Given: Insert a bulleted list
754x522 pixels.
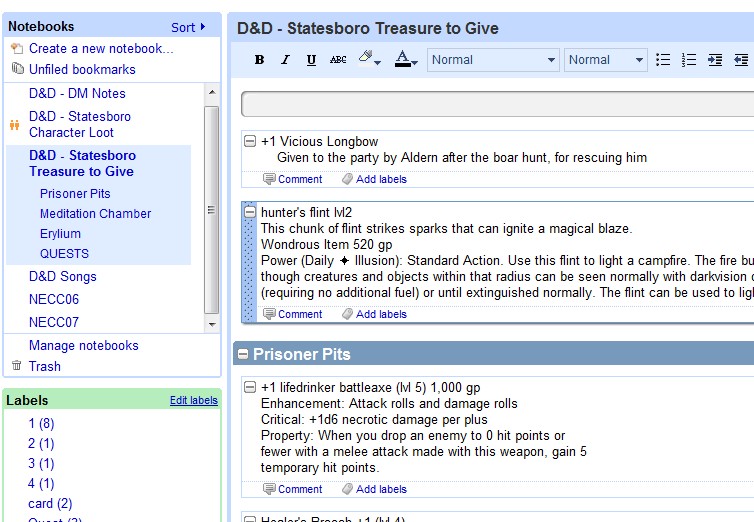Looking at the screenshot, I should (663, 60).
